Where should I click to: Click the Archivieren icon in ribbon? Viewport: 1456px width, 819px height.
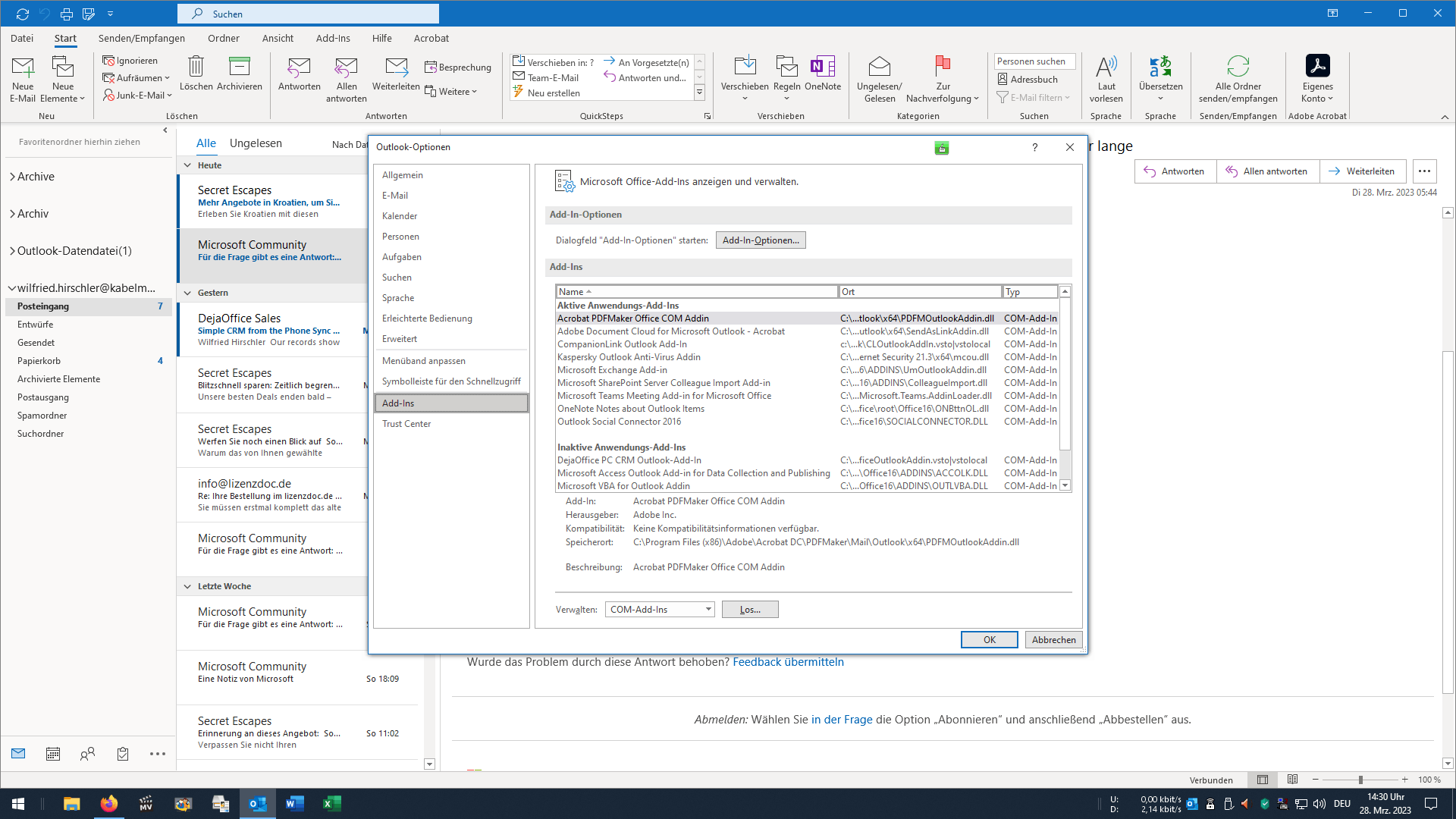pyautogui.click(x=239, y=67)
